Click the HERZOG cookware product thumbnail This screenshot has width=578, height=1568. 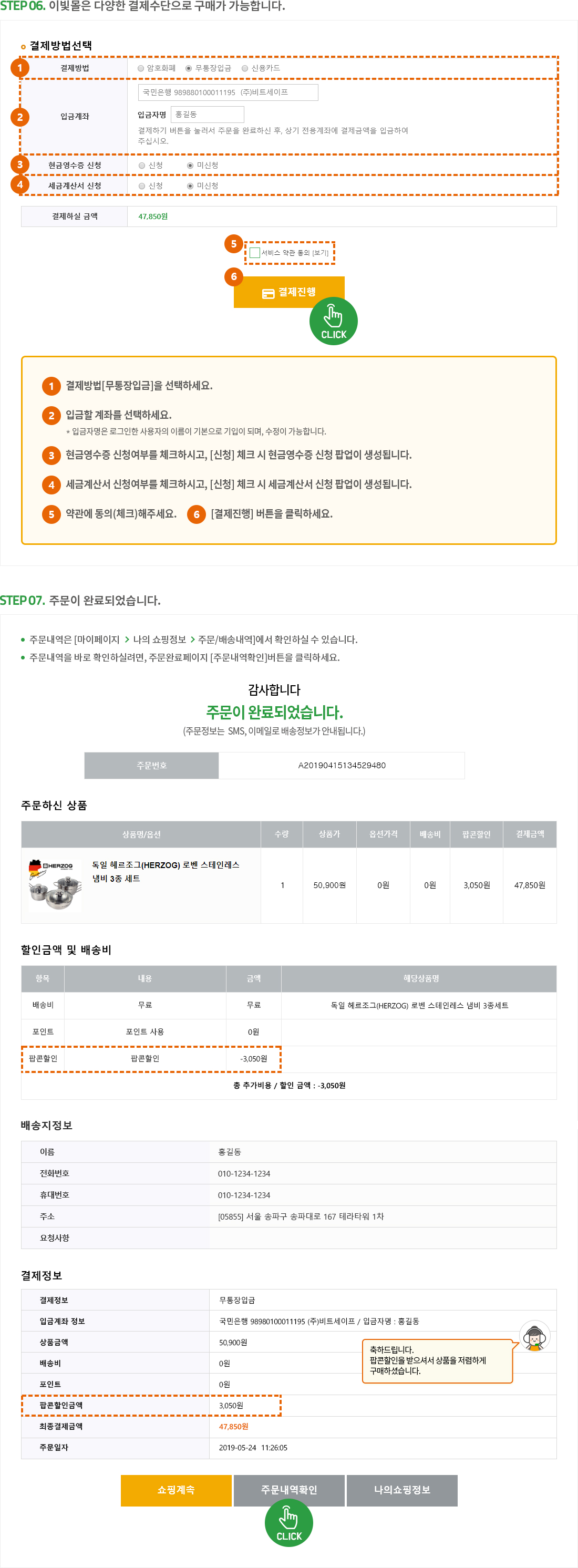tap(55, 885)
